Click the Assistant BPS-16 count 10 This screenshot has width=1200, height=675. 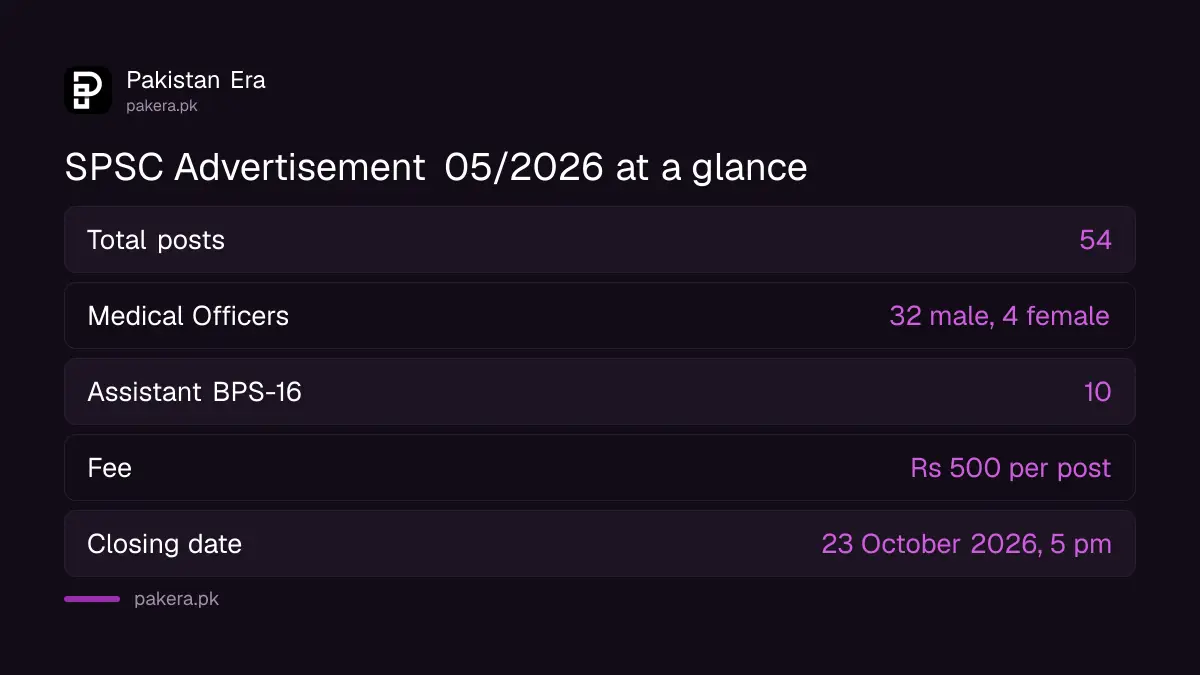pyautogui.click(x=1097, y=392)
